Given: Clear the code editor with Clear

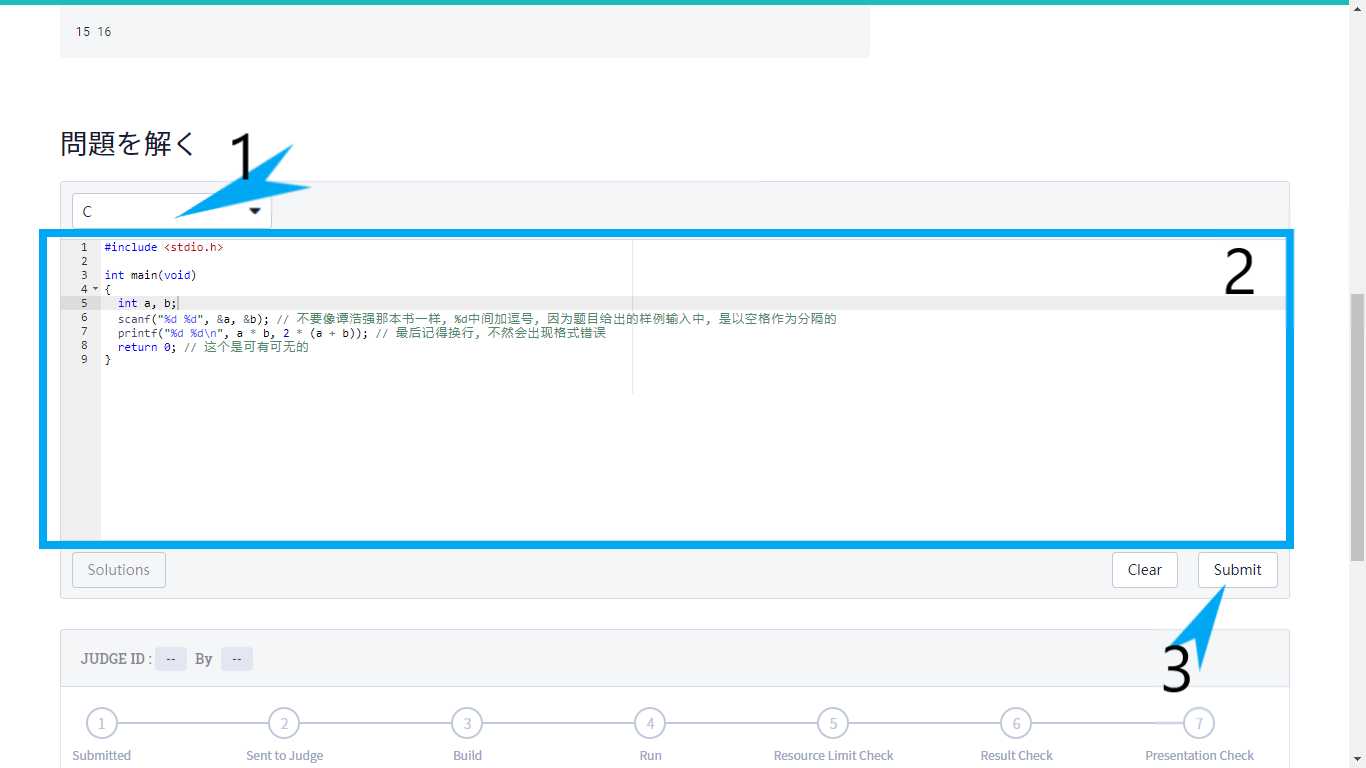Looking at the screenshot, I should click(1144, 570).
